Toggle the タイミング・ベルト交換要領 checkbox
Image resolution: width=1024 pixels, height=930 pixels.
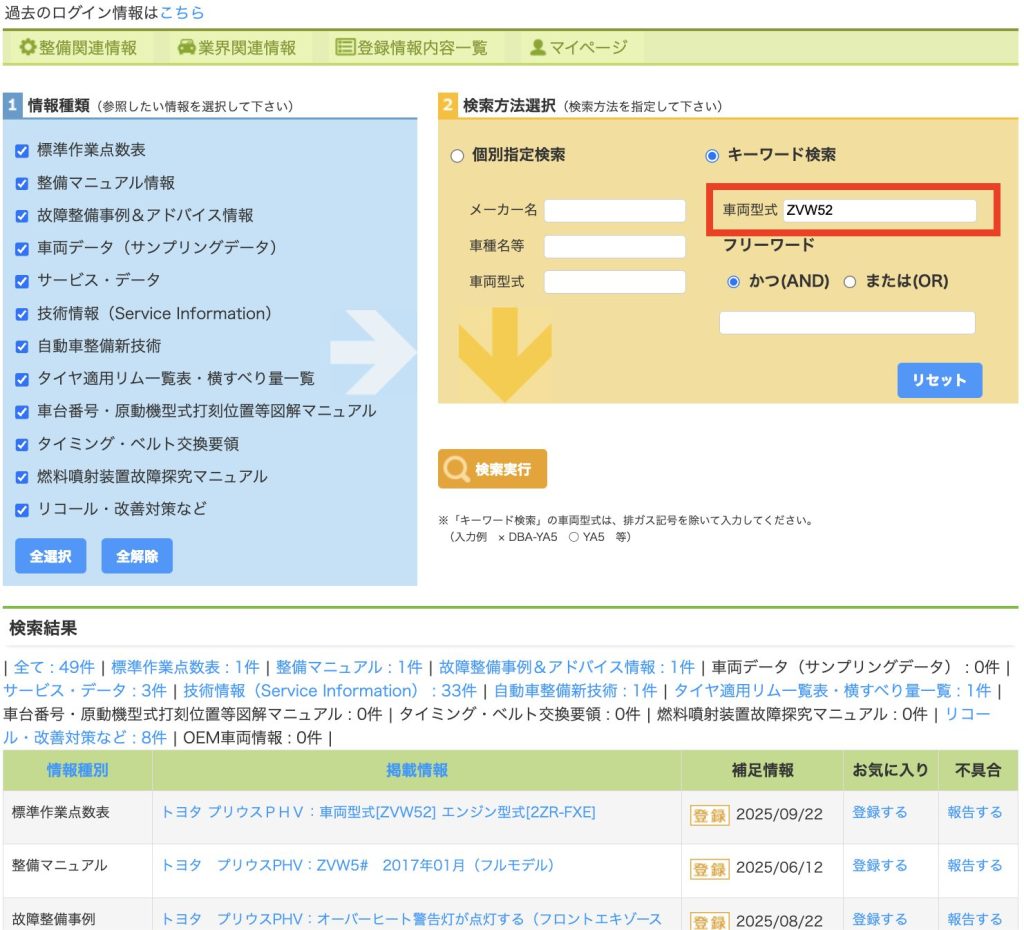[x=22, y=445]
